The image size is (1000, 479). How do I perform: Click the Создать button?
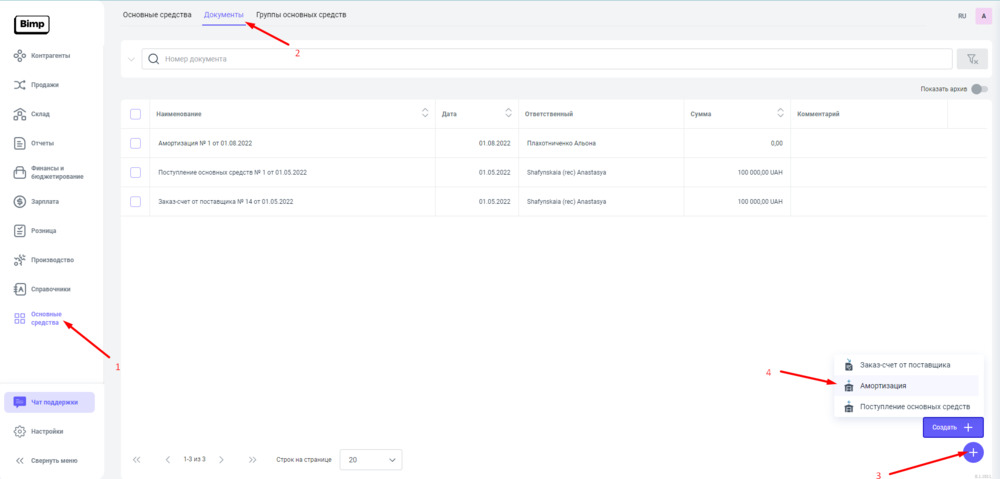pyautogui.click(x=952, y=428)
